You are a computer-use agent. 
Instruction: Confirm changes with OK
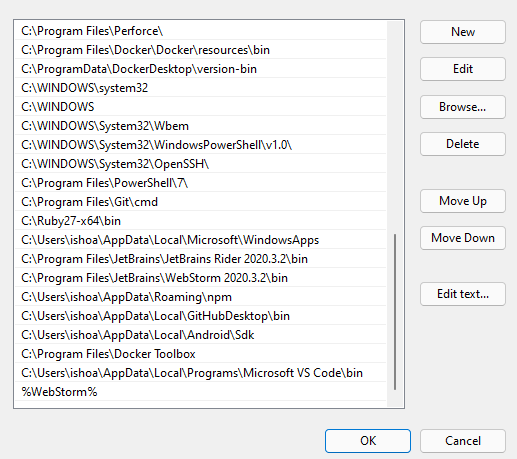(x=368, y=441)
